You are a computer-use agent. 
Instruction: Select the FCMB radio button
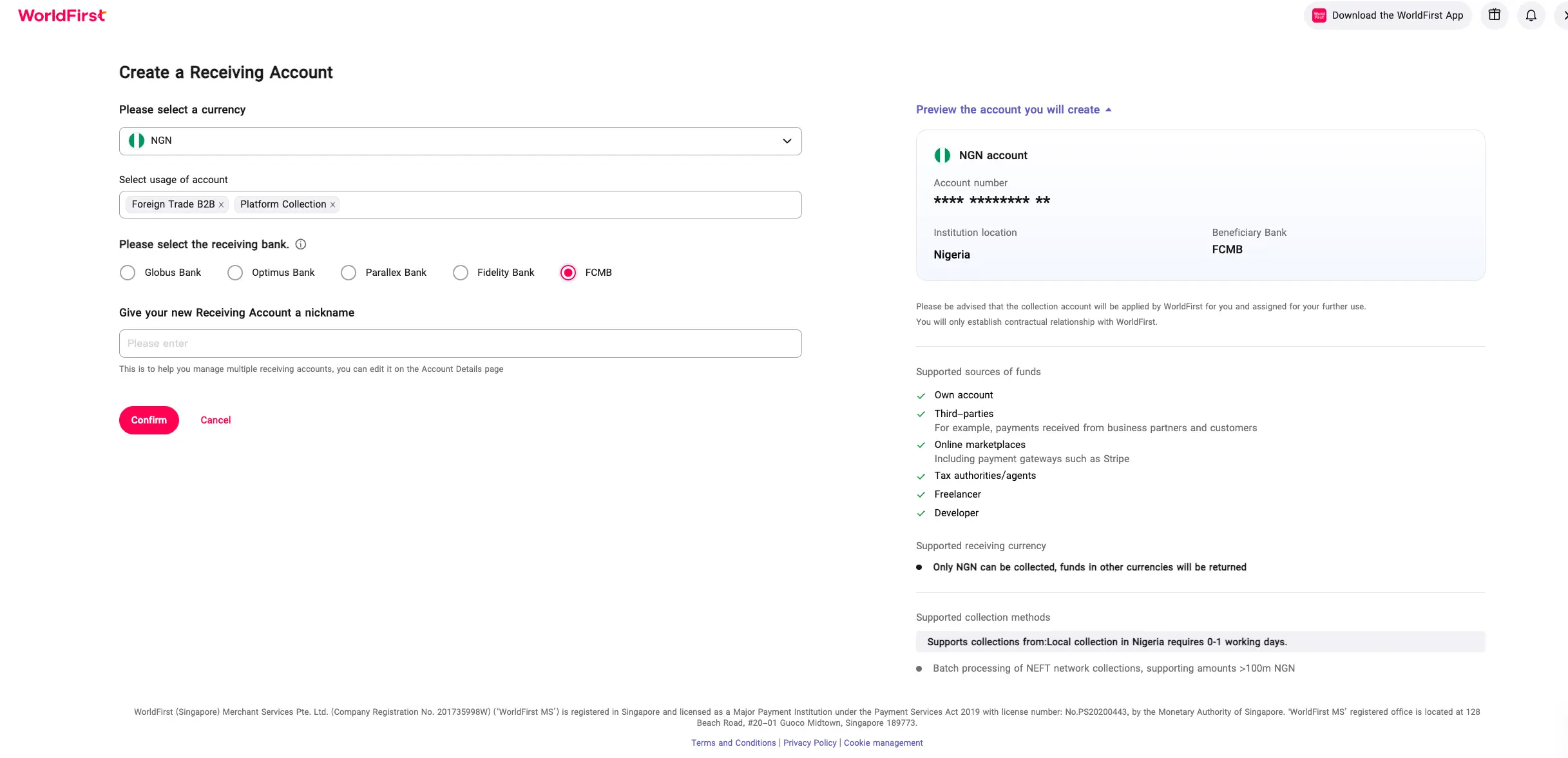[x=568, y=273]
